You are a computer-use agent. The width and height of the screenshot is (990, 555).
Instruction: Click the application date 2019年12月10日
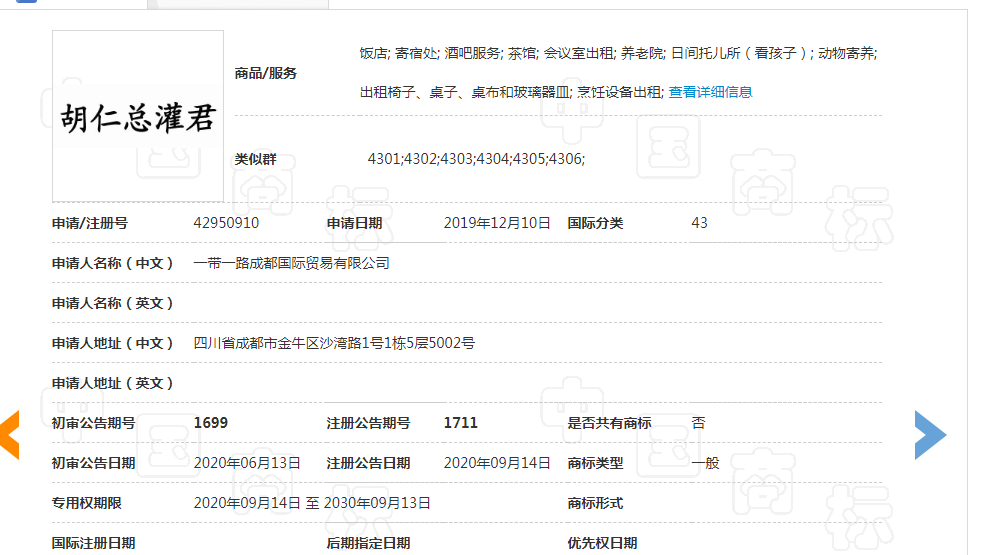pos(497,223)
